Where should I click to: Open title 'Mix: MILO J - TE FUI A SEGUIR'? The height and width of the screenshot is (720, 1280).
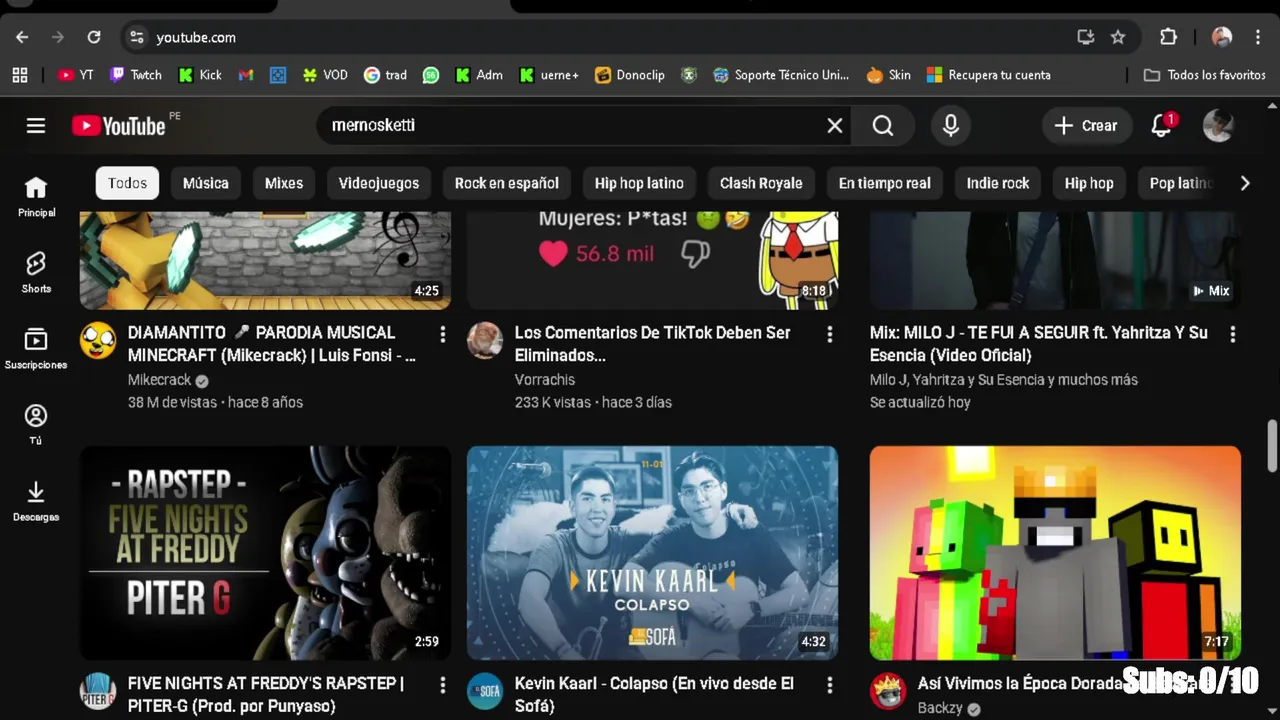click(x=1039, y=343)
